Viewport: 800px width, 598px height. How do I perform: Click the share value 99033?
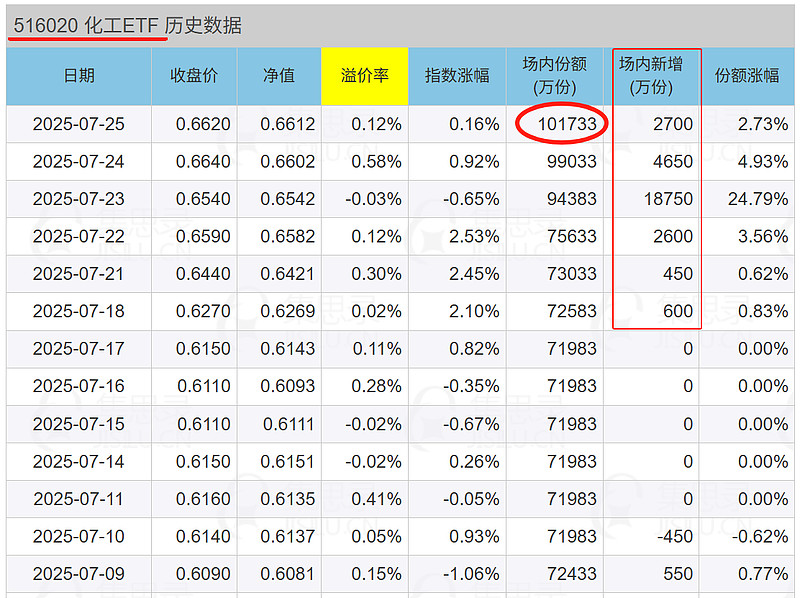click(571, 162)
